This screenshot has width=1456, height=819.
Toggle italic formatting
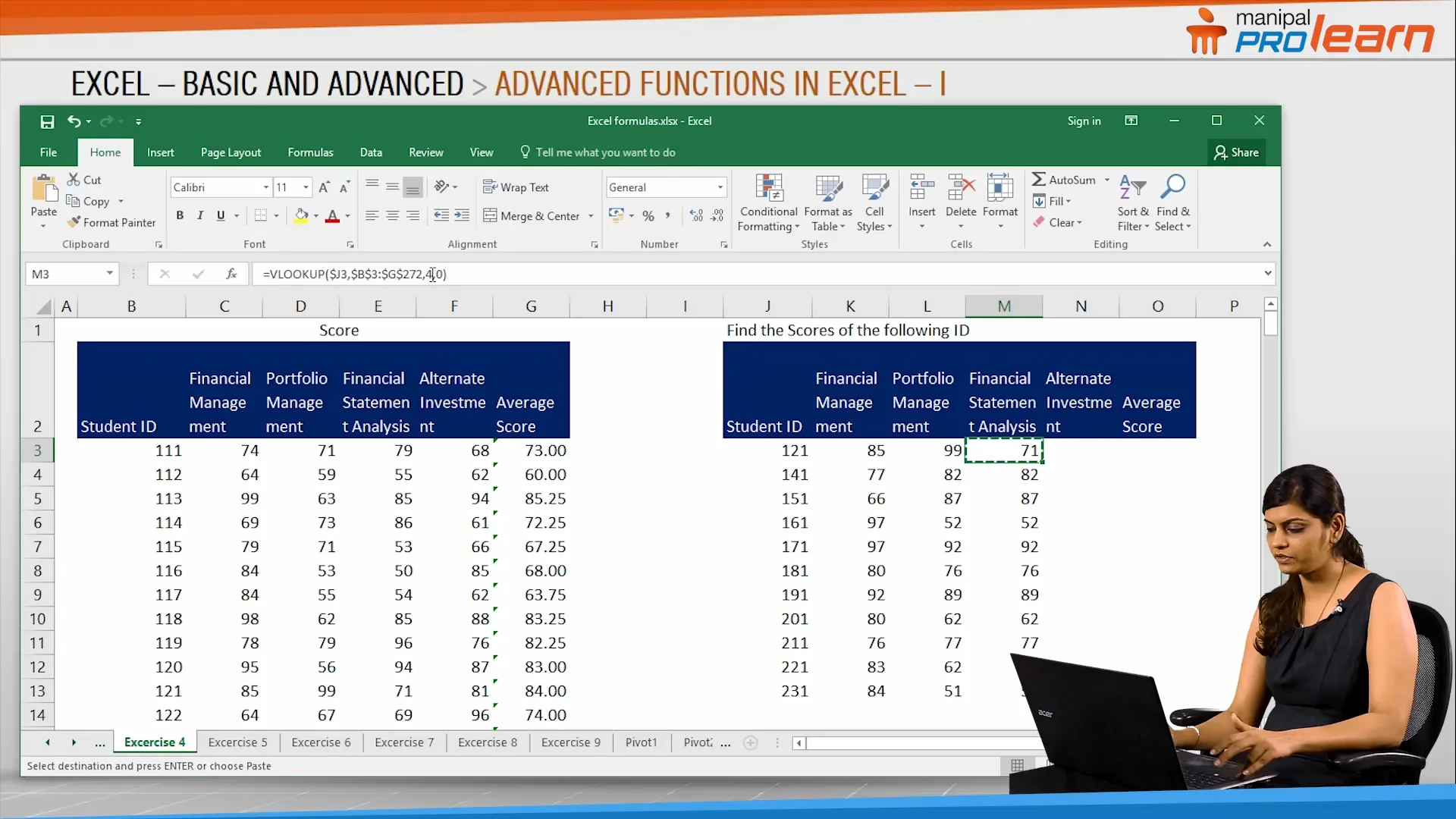199,215
